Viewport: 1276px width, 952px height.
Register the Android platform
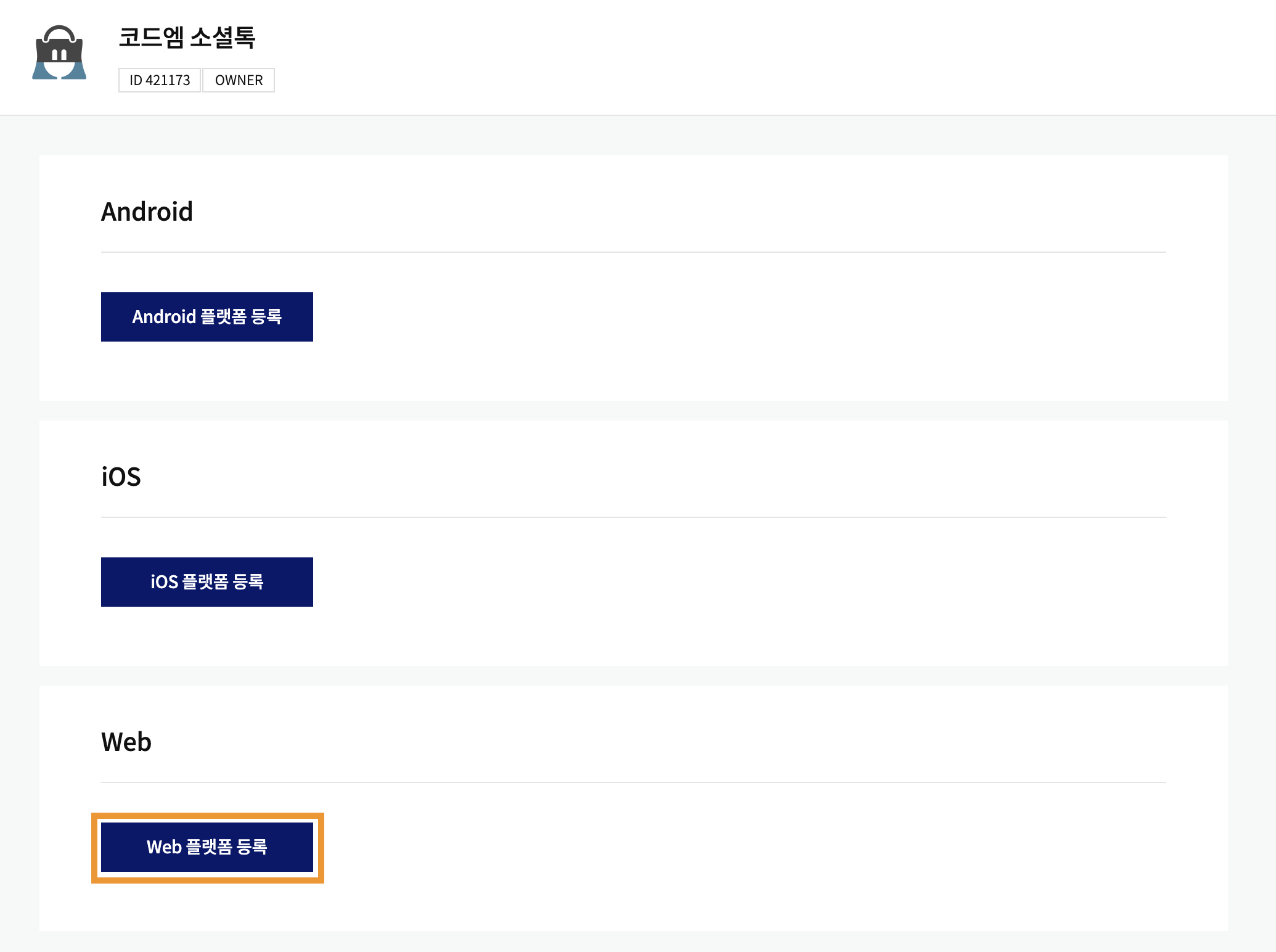pyautogui.click(x=207, y=317)
